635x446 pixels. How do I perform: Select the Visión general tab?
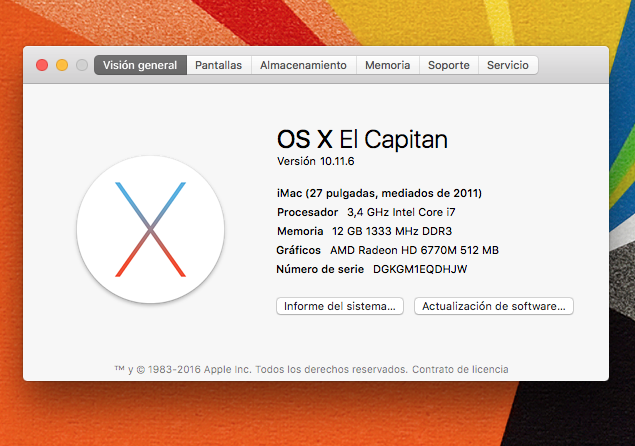140,65
